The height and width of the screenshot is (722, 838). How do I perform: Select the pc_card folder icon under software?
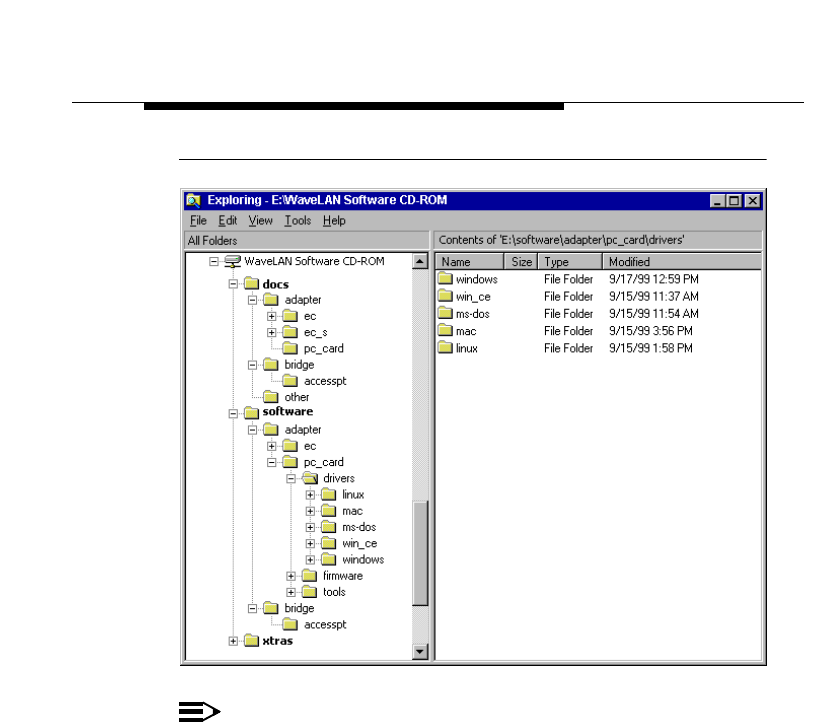(x=290, y=462)
